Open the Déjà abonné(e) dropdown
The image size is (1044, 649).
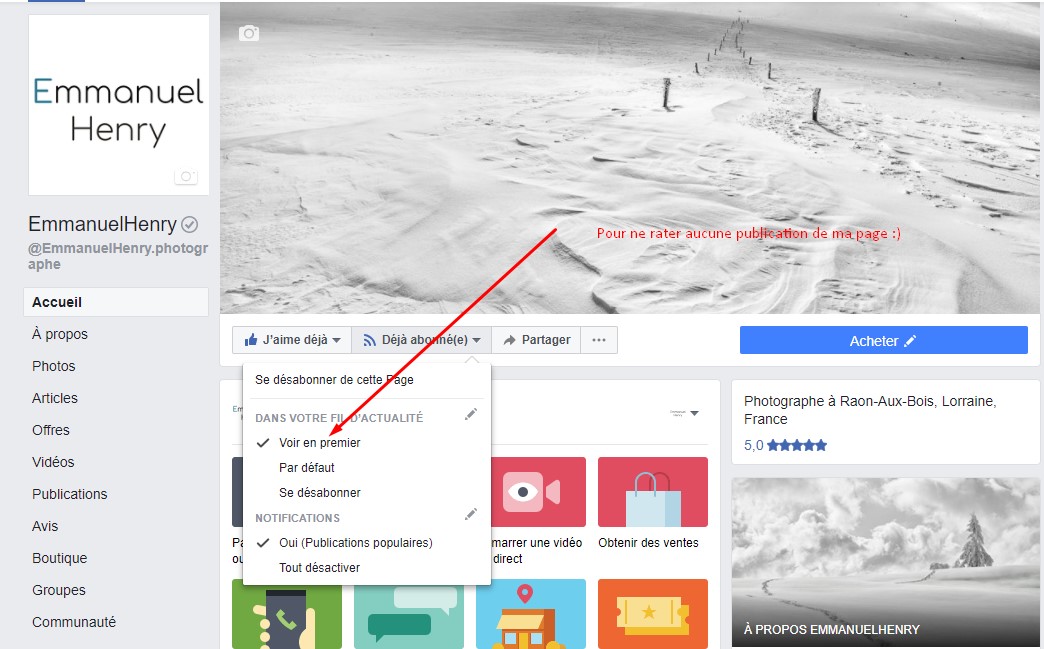[x=421, y=340]
